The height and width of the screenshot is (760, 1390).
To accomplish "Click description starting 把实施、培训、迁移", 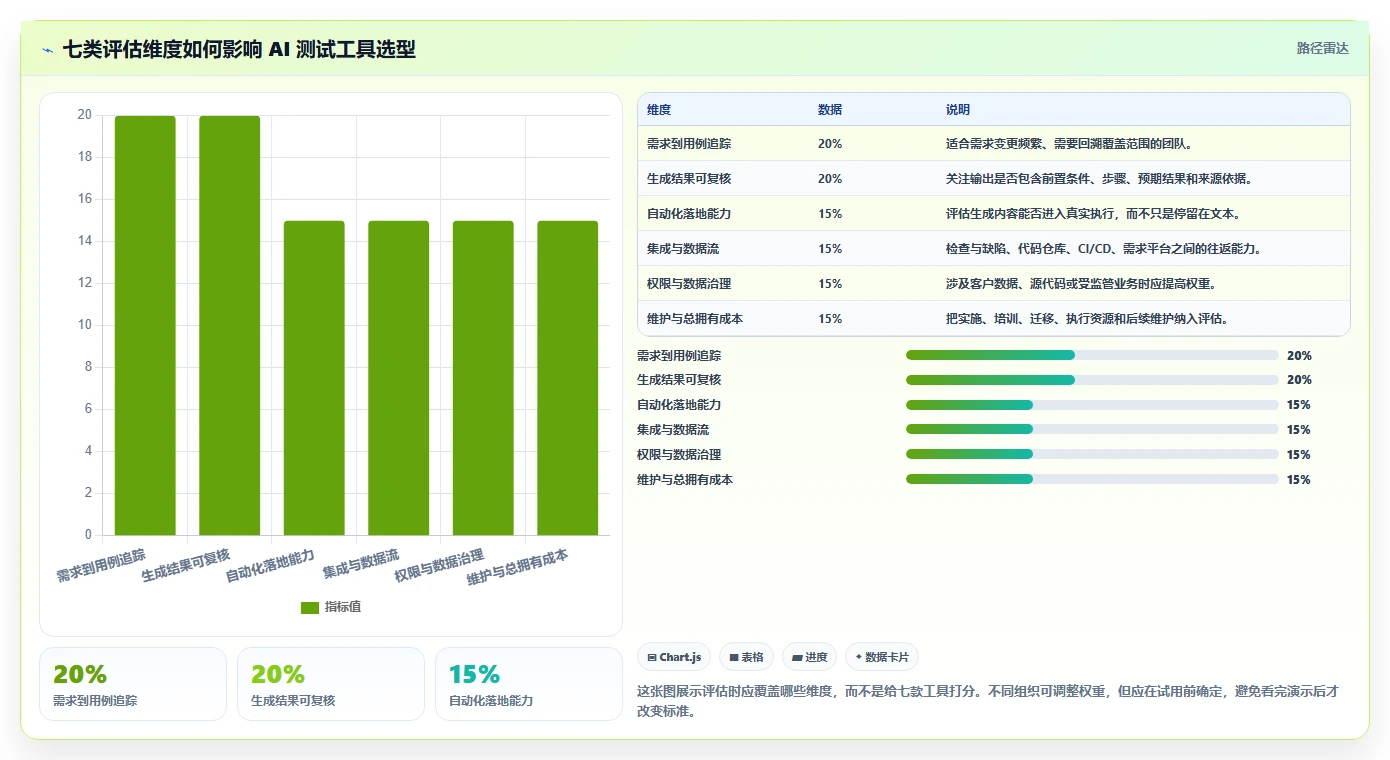I will [1087, 319].
